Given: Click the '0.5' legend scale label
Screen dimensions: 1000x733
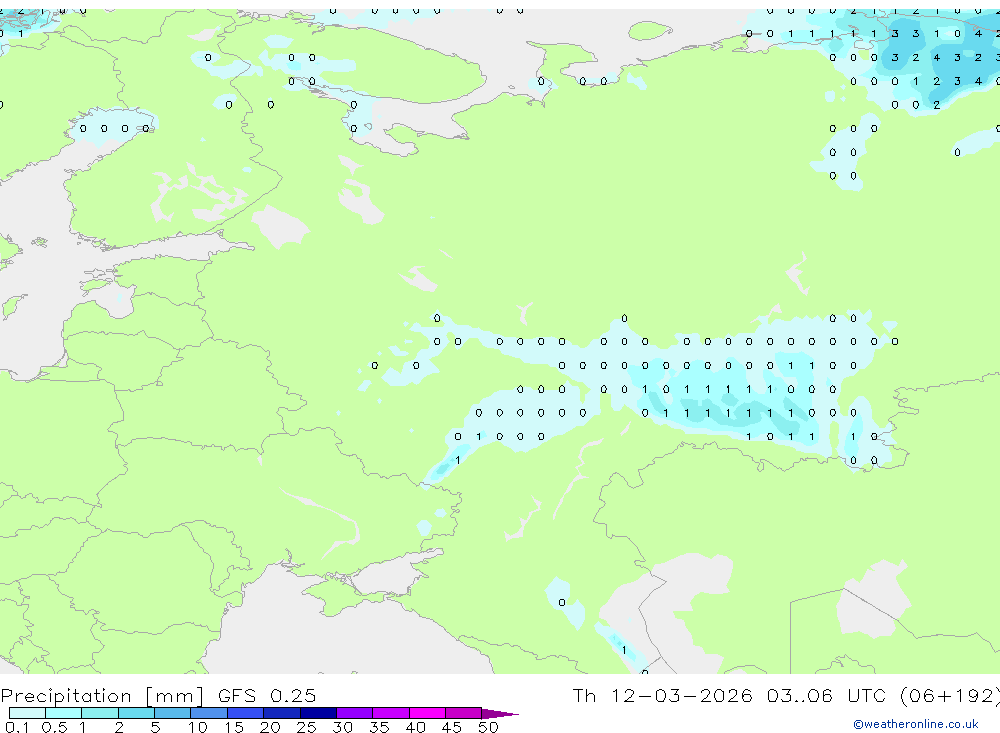Looking at the screenshot, I should tap(54, 727).
